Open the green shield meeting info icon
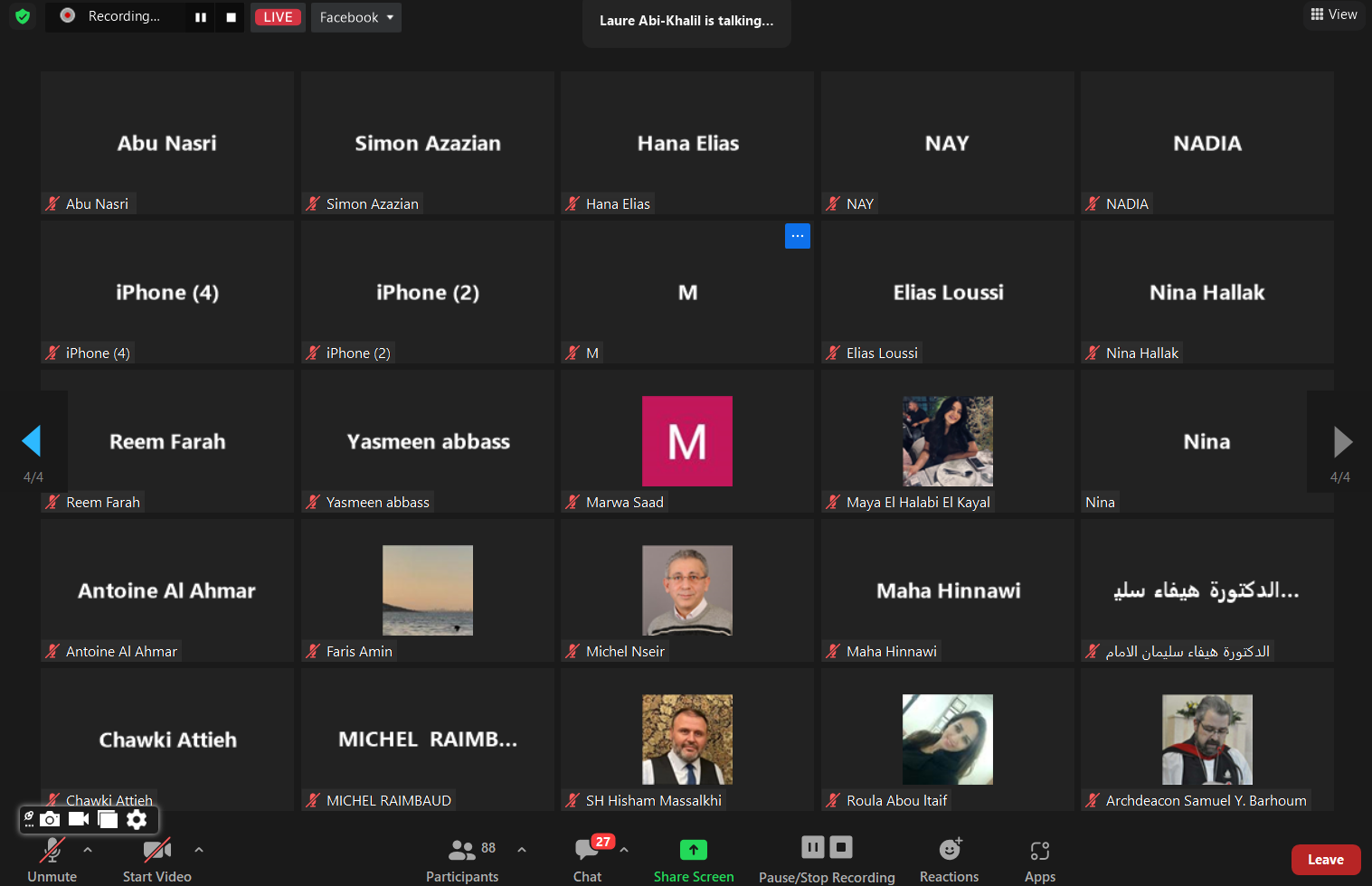 (23, 16)
